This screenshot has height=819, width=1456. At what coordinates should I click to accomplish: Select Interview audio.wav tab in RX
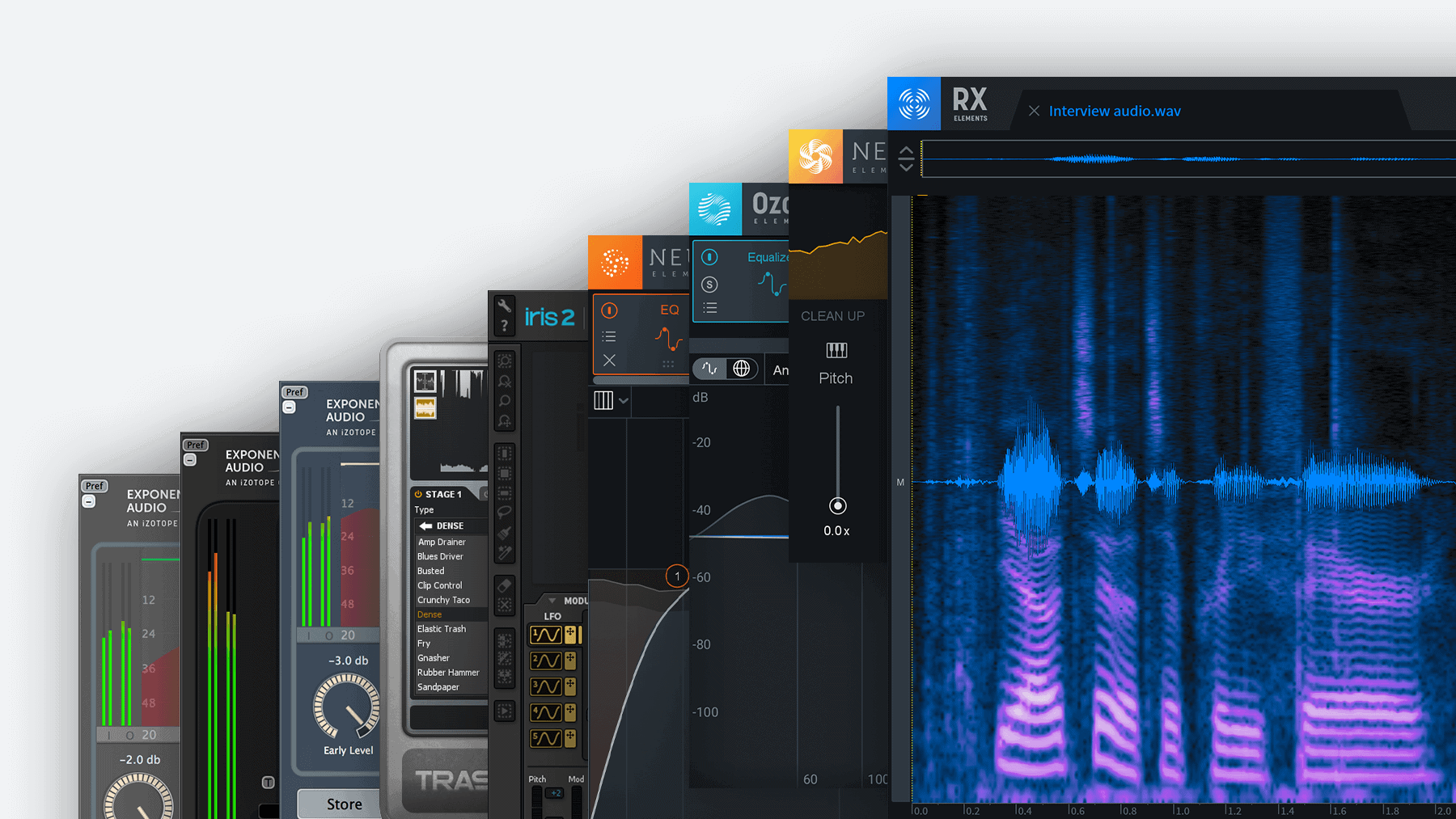[x=1115, y=112]
